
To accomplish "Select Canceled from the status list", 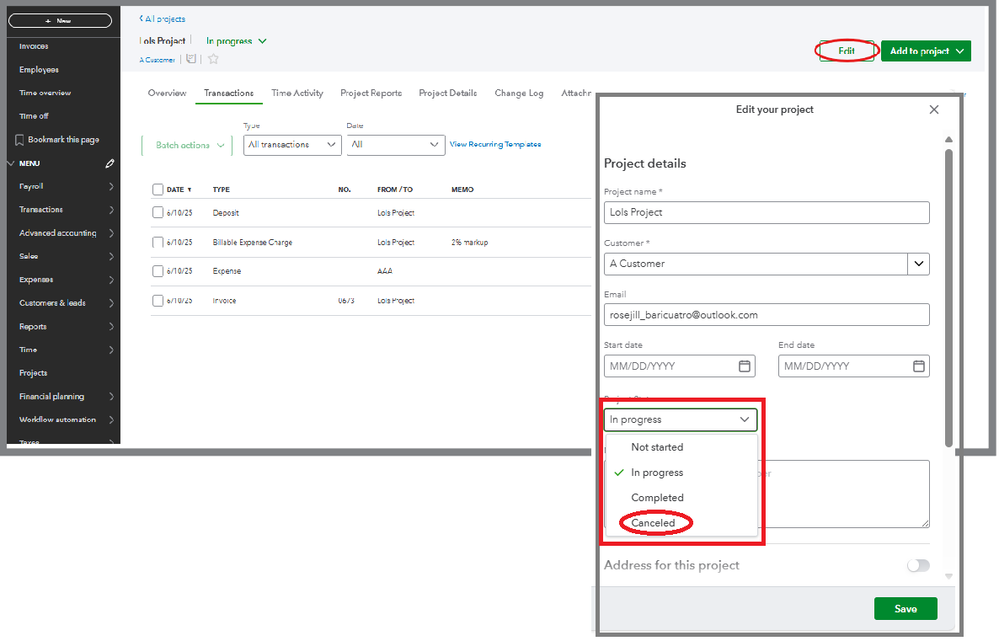I will 653,523.
